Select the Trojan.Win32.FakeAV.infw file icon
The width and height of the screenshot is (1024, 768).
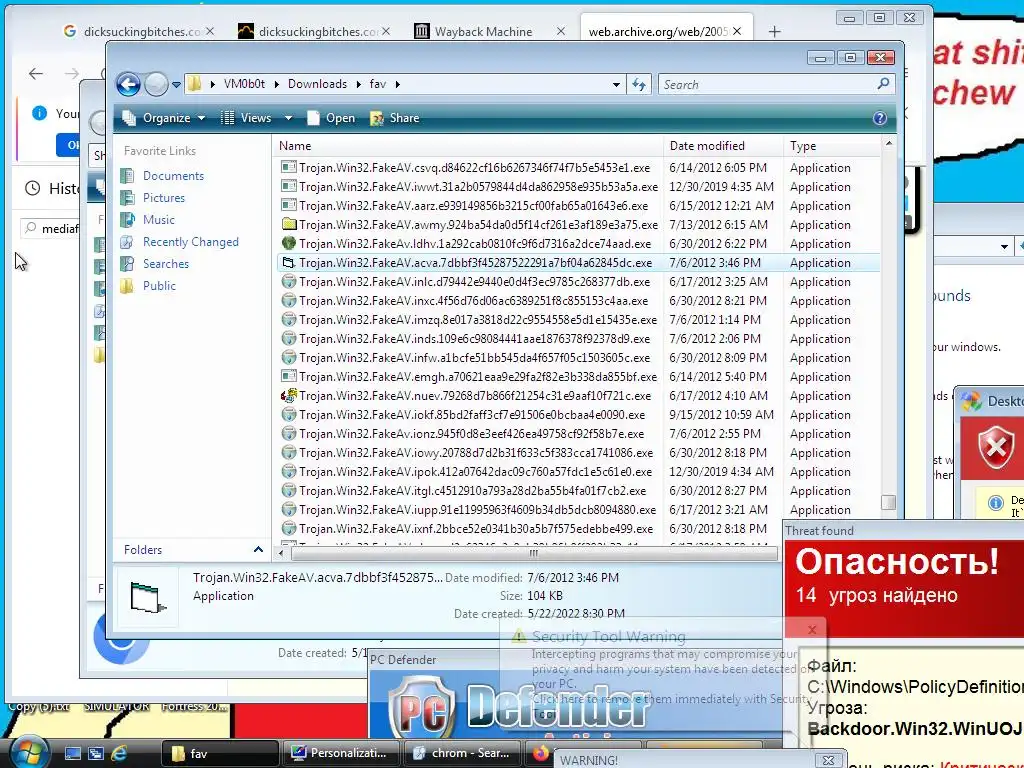point(289,357)
